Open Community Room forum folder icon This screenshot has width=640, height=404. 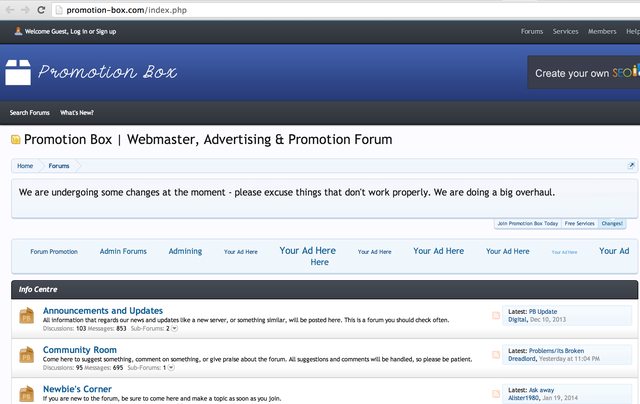[x=27, y=355]
